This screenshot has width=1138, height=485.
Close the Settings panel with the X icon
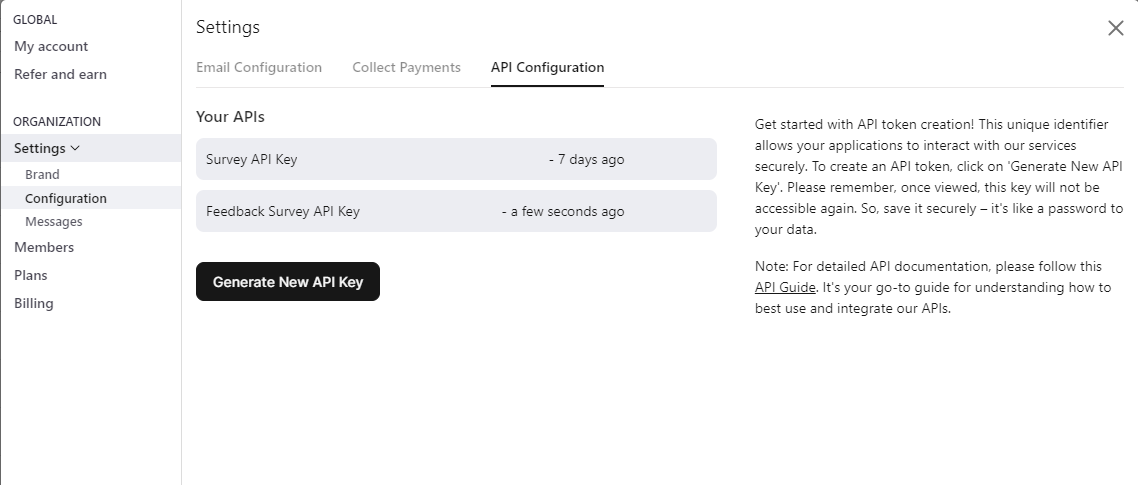tap(1116, 28)
